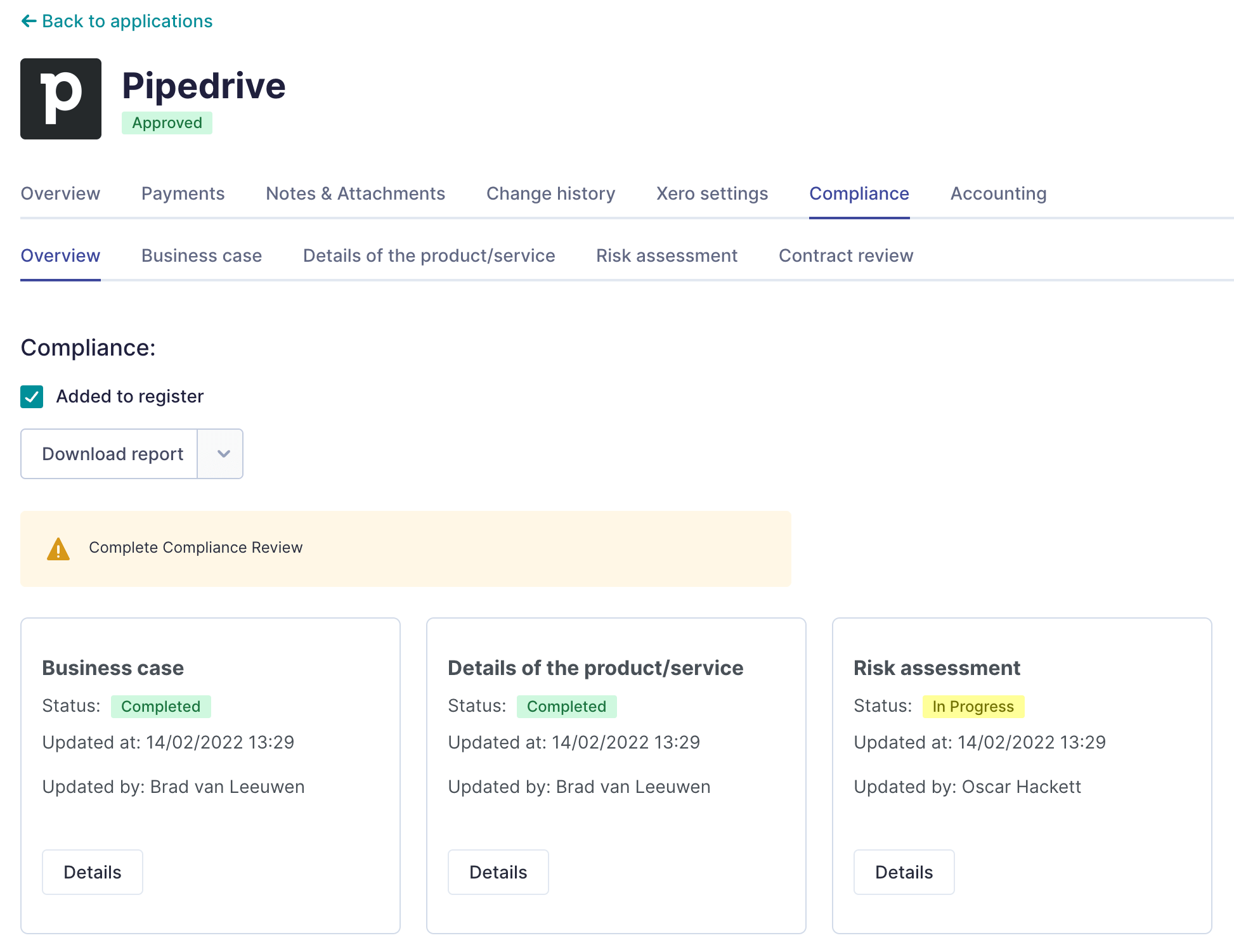This screenshot has width=1234, height=952.
Task: Click the In Progress status badge
Action: pos(973,706)
